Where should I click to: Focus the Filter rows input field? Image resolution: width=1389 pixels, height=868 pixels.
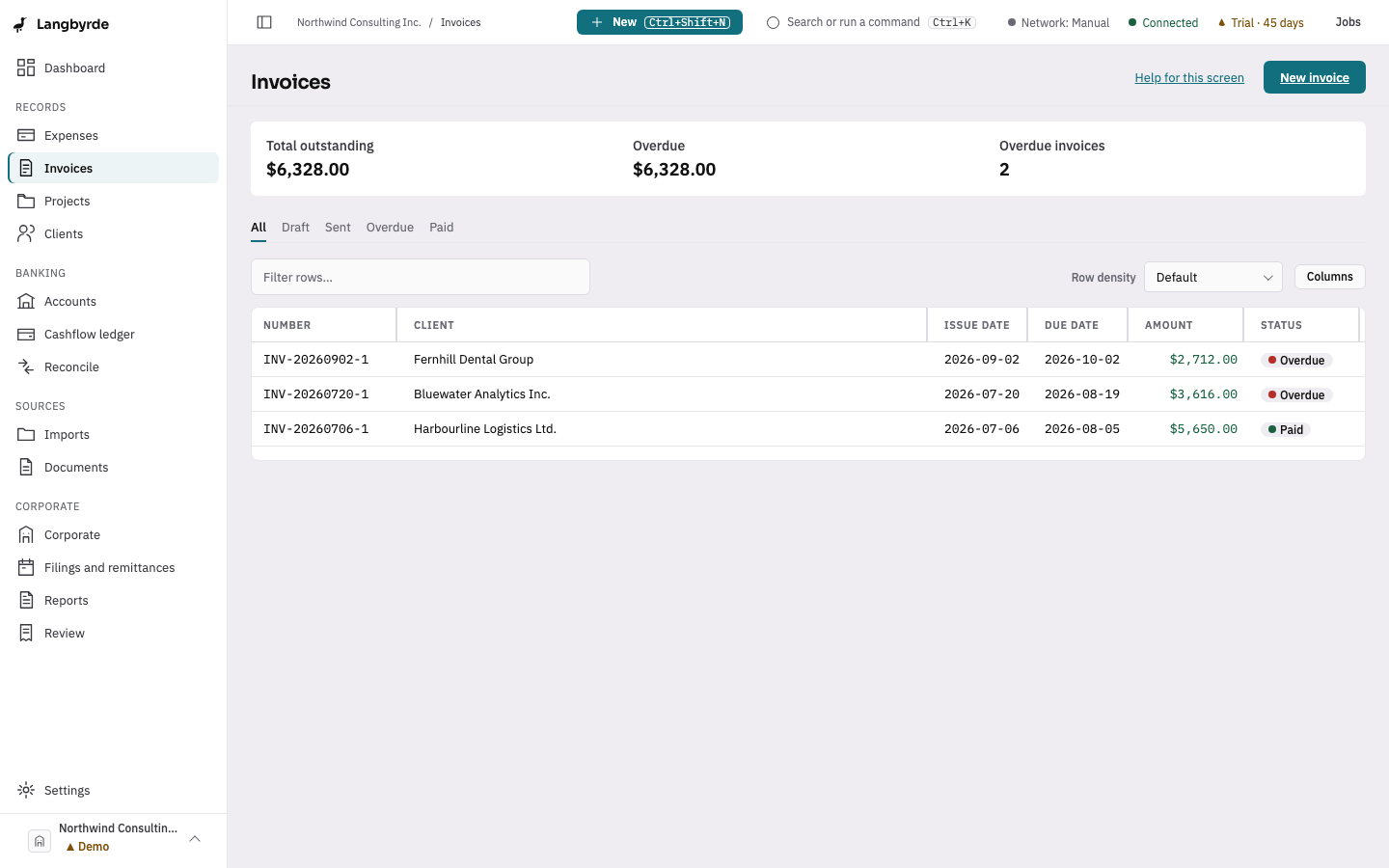pyautogui.click(x=421, y=277)
